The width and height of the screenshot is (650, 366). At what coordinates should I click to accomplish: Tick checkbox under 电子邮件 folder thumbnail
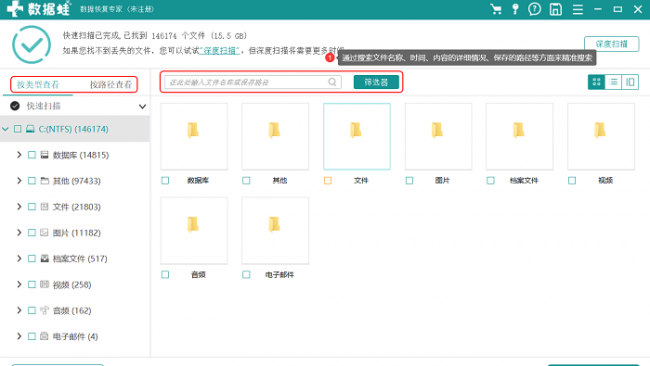[246, 274]
